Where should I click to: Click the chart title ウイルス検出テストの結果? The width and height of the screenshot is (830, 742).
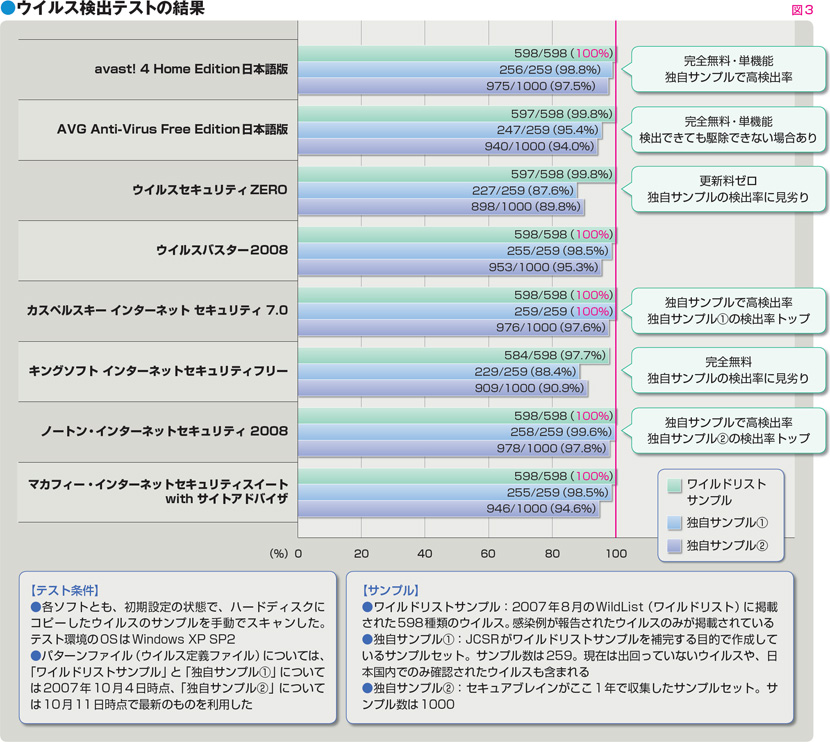click(110, 8)
